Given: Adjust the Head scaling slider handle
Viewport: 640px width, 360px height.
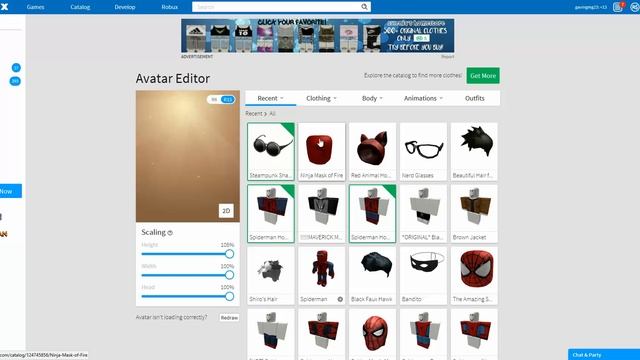Looking at the screenshot, I should pyautogui.click(x=229, y=296).
